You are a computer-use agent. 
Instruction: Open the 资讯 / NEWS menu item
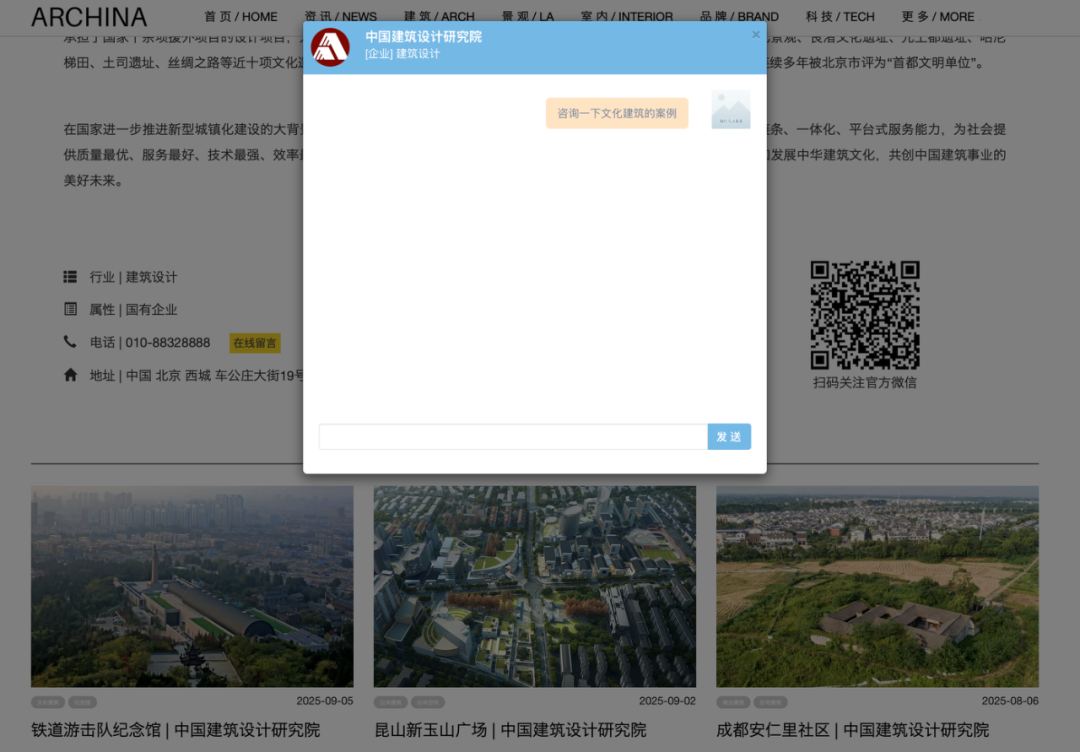click(341, 17)
